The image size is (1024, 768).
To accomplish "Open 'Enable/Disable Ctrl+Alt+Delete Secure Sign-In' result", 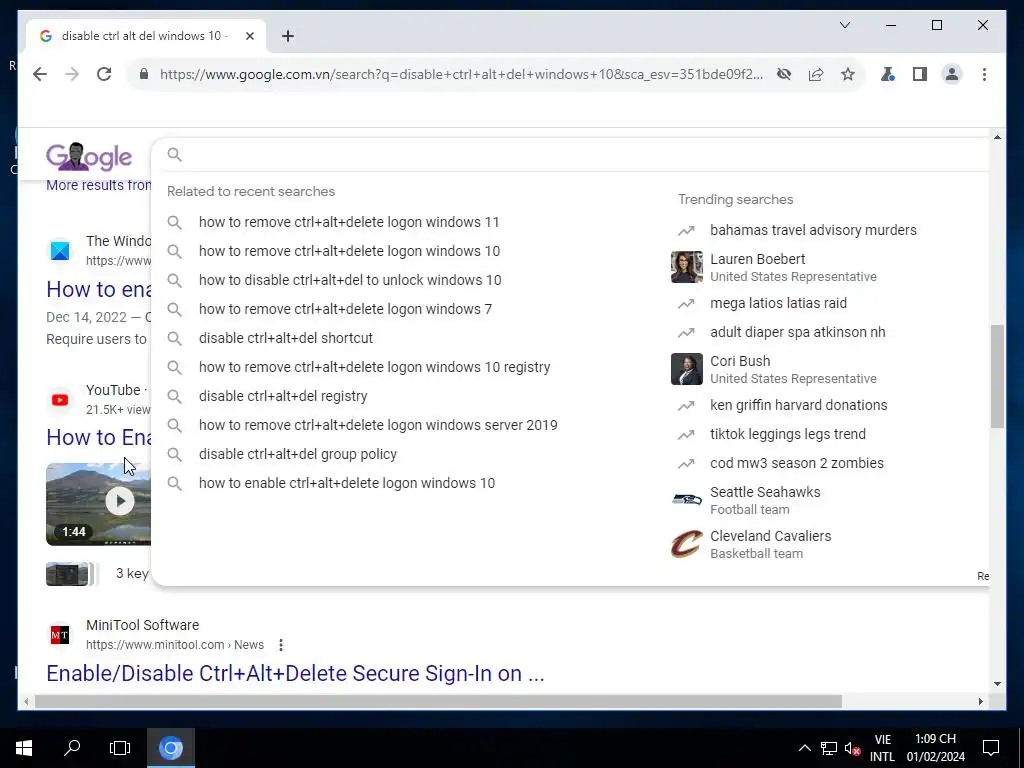I will (x=295, y=673).
